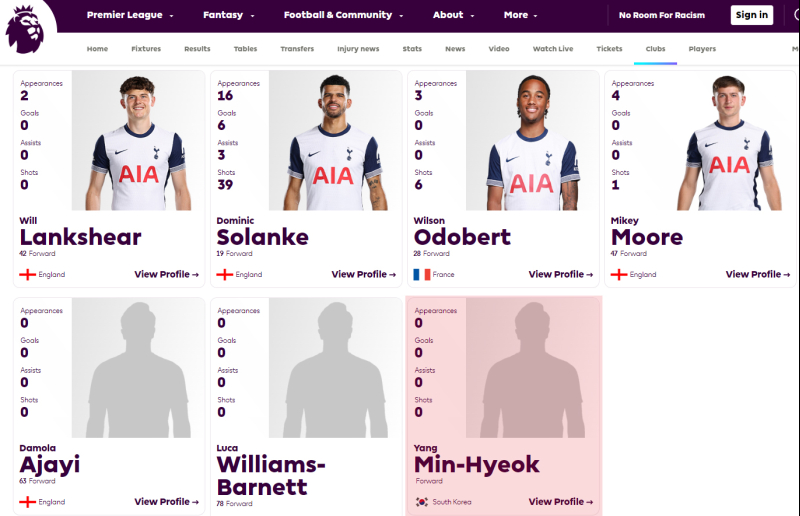Click the England flag on Lankshear card

pyautogui.click(x=28, y=275)
